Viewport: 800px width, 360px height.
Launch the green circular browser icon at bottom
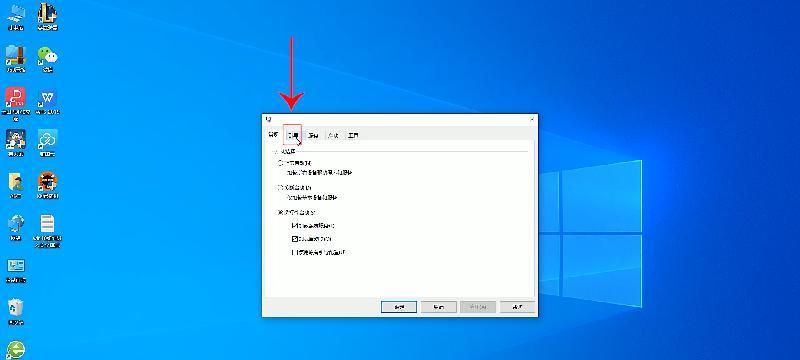pos(16,350)
